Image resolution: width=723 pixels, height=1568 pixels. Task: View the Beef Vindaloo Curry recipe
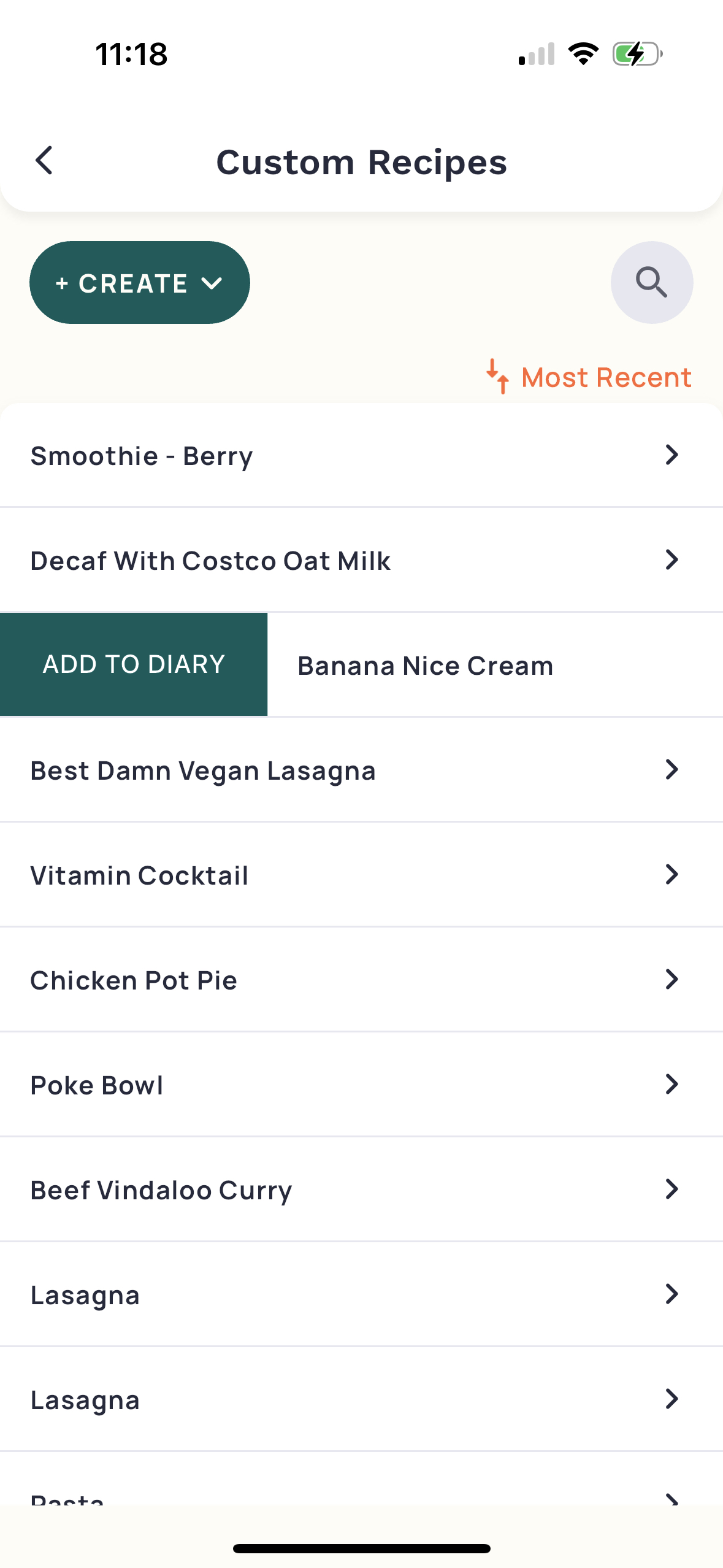point(161,1190)
